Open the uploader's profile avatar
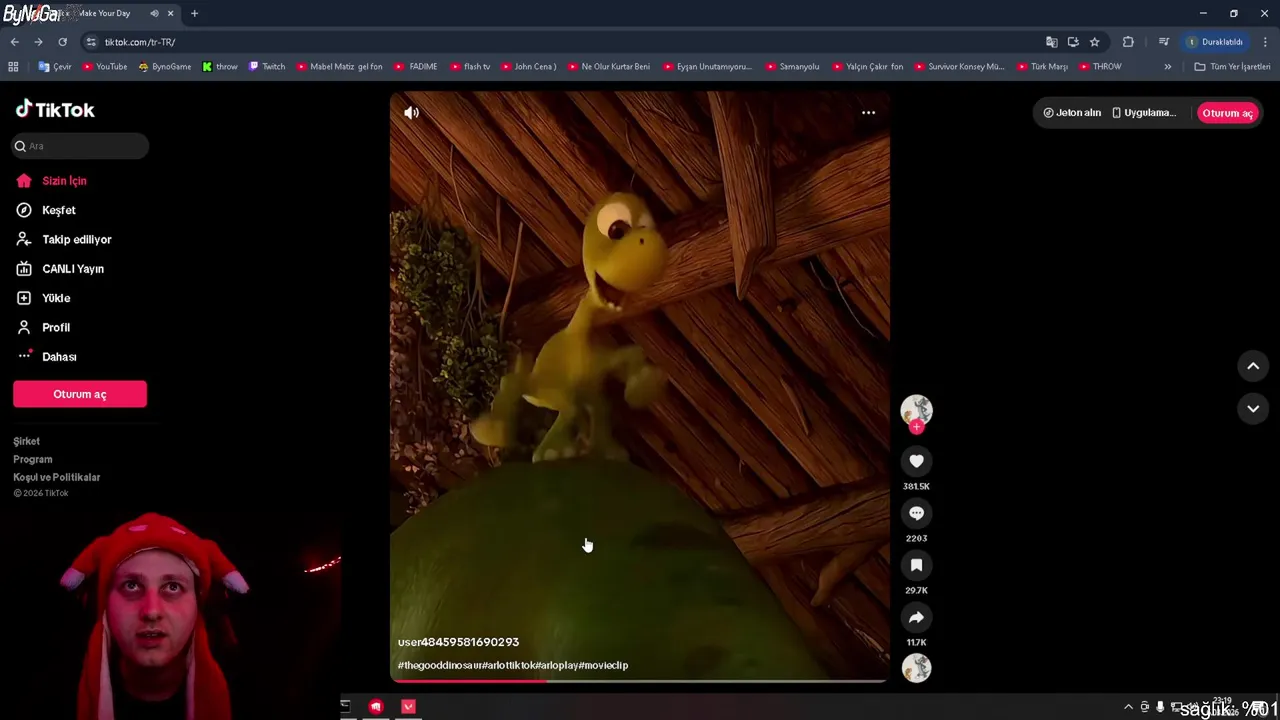1280x720 pixels. 916,410
